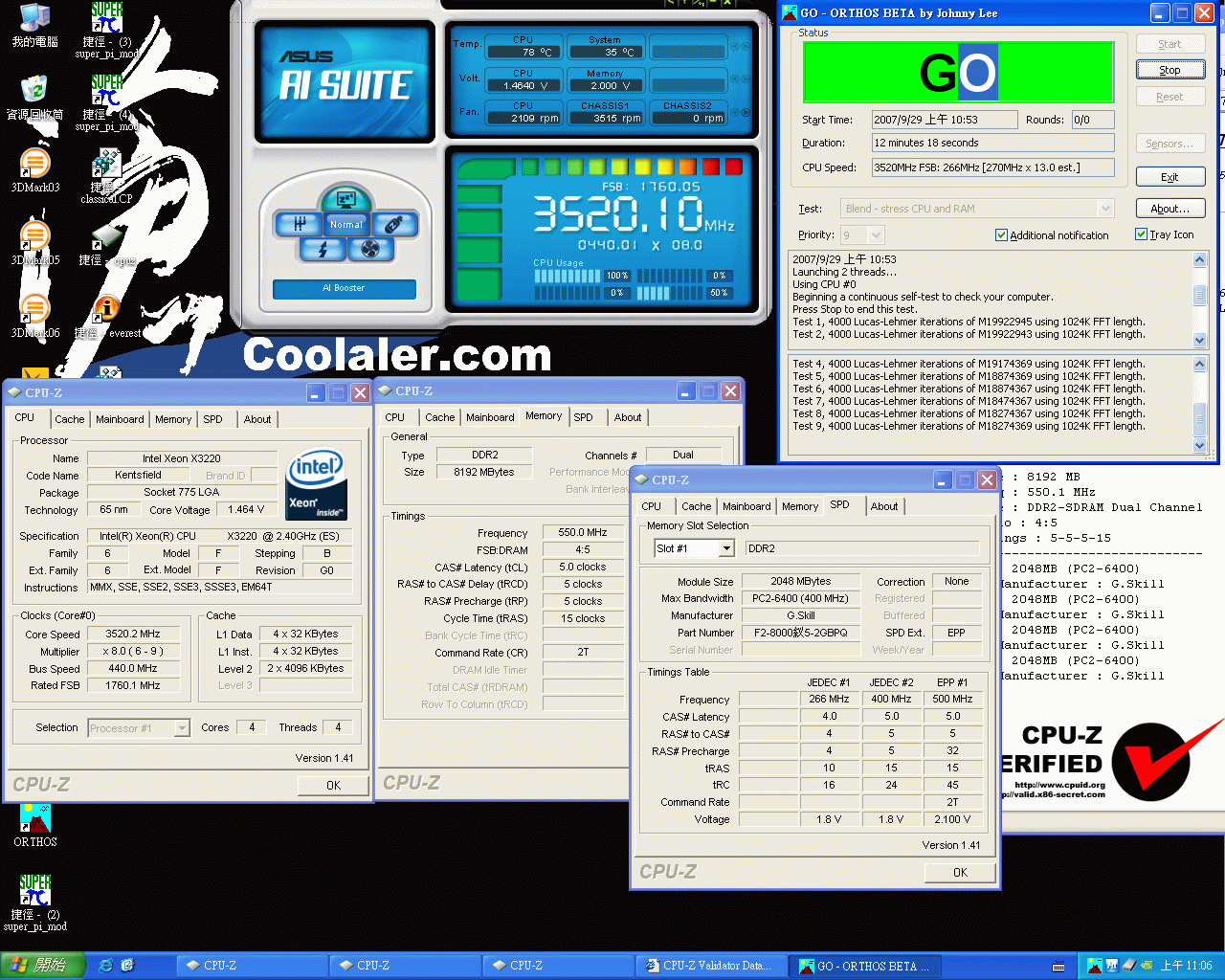Click the CPU temperature 78 °C readout

pyautogui.click(x=523, y=52)
